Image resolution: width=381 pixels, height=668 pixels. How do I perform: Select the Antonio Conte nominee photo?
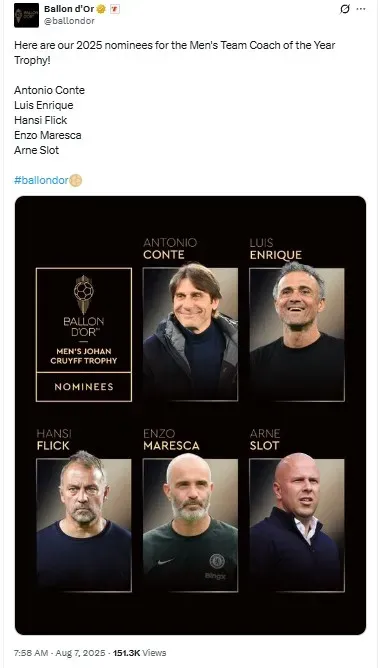tap(190, 333)
